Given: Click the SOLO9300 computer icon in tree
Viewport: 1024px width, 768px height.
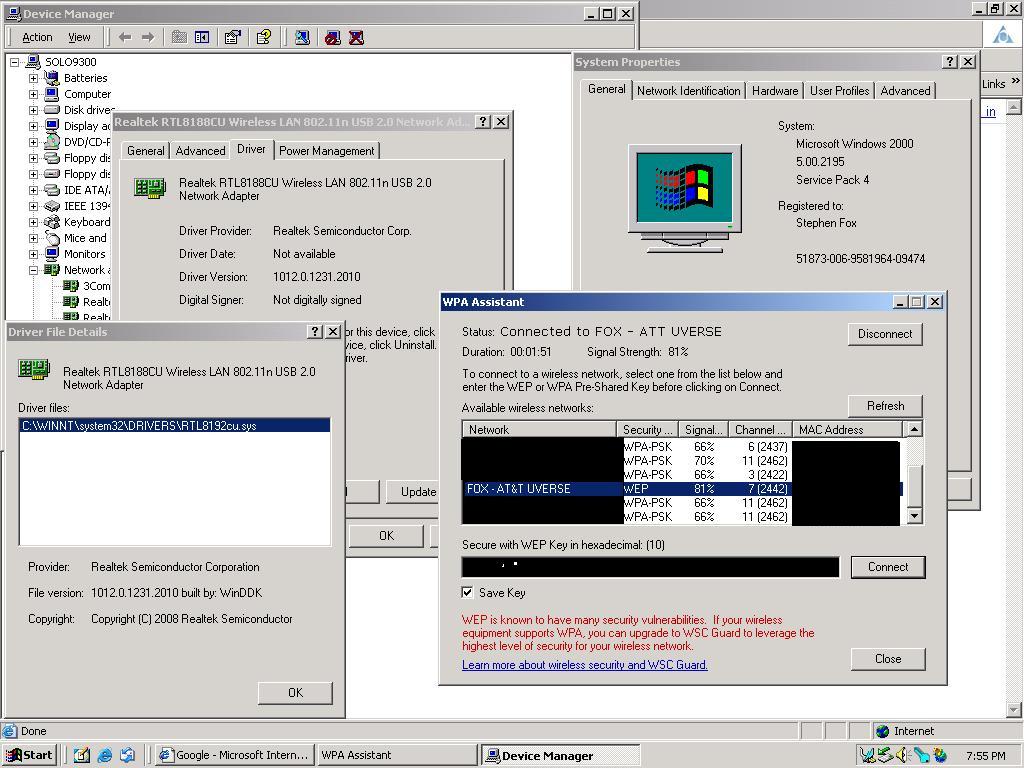Looking at the screenshot, I should coord(33,62).
